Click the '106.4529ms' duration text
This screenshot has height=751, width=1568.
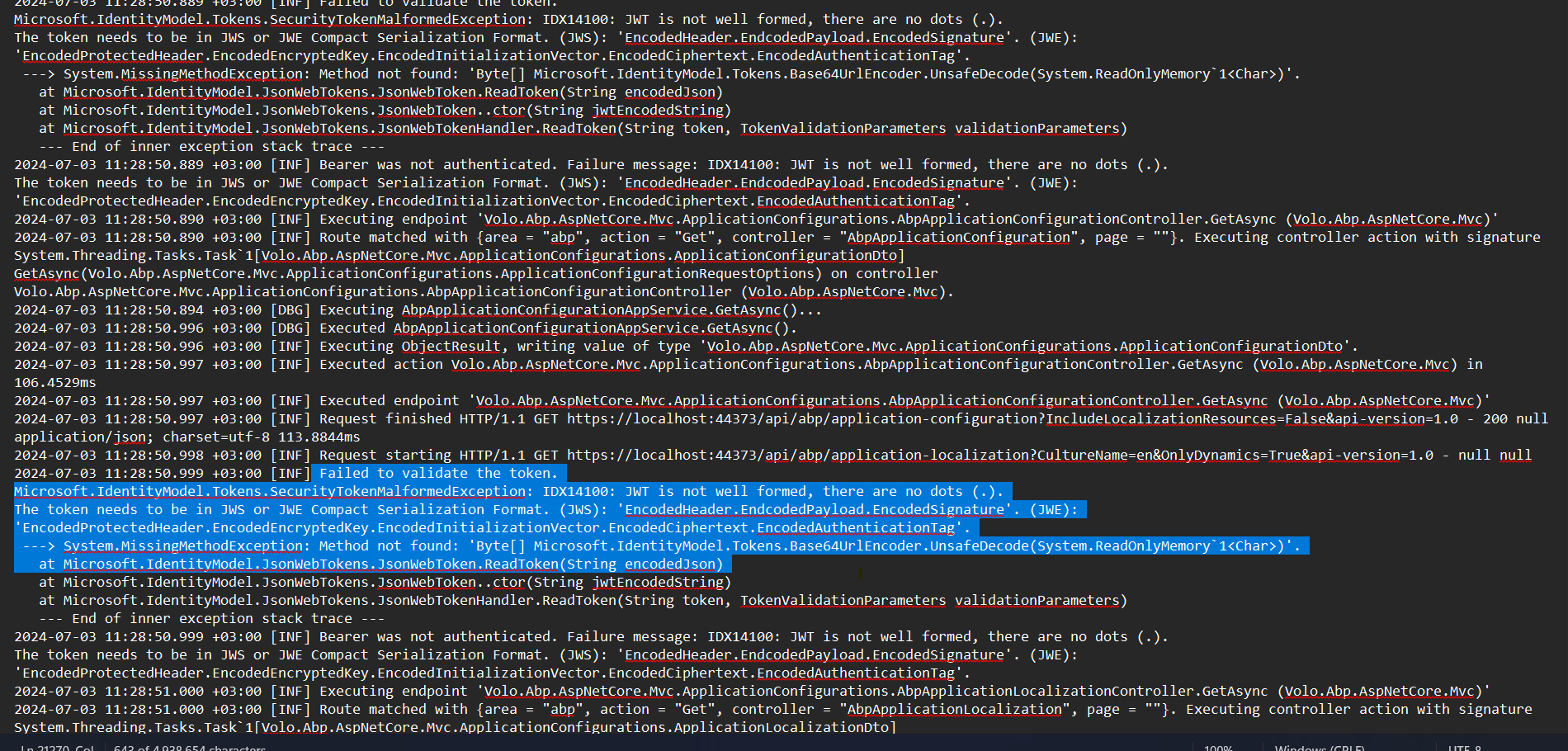tap(54, 383)
